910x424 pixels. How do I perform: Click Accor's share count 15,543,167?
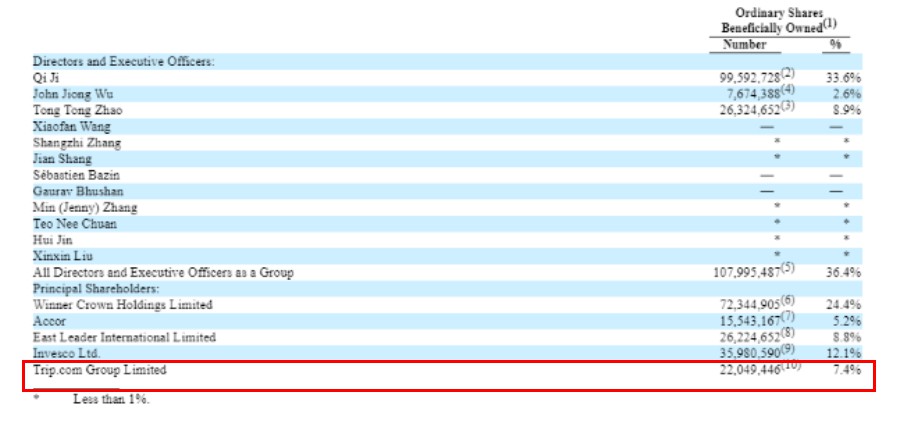[x=750, y=321]
